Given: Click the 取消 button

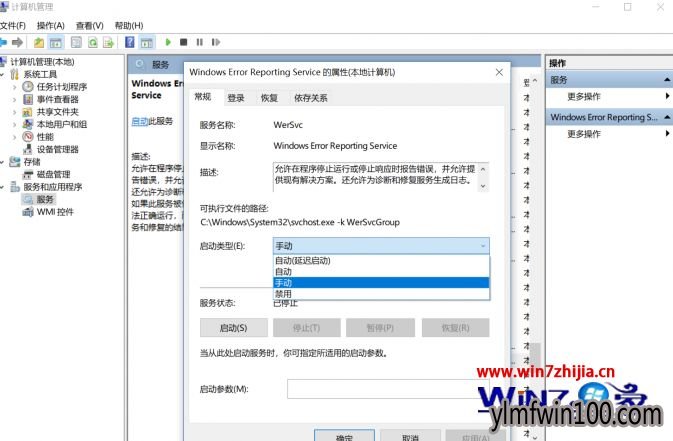Looking at the screenshot, I should pyautogui.click(x=410, y=435).
